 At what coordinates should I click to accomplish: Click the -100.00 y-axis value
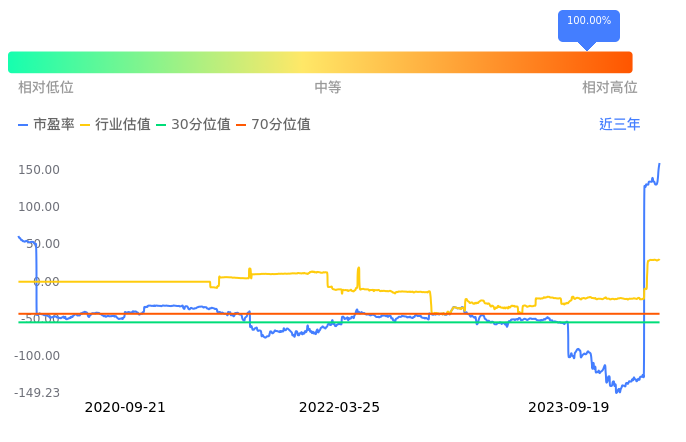tap(37, 356)
